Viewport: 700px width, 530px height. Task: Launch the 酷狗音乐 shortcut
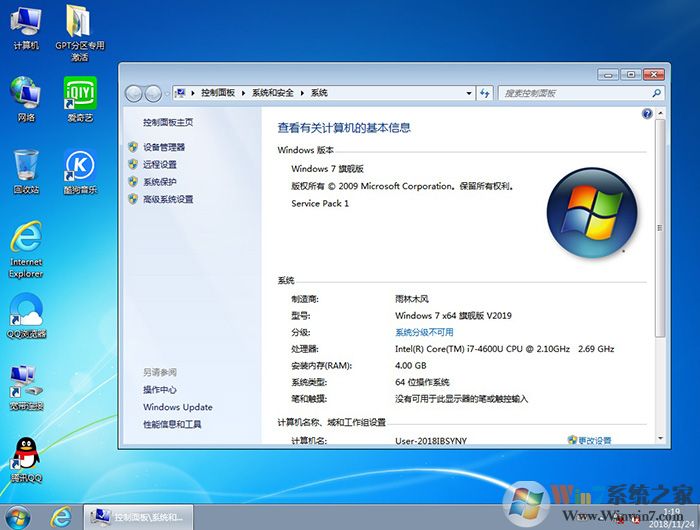(x=80, y=171)
